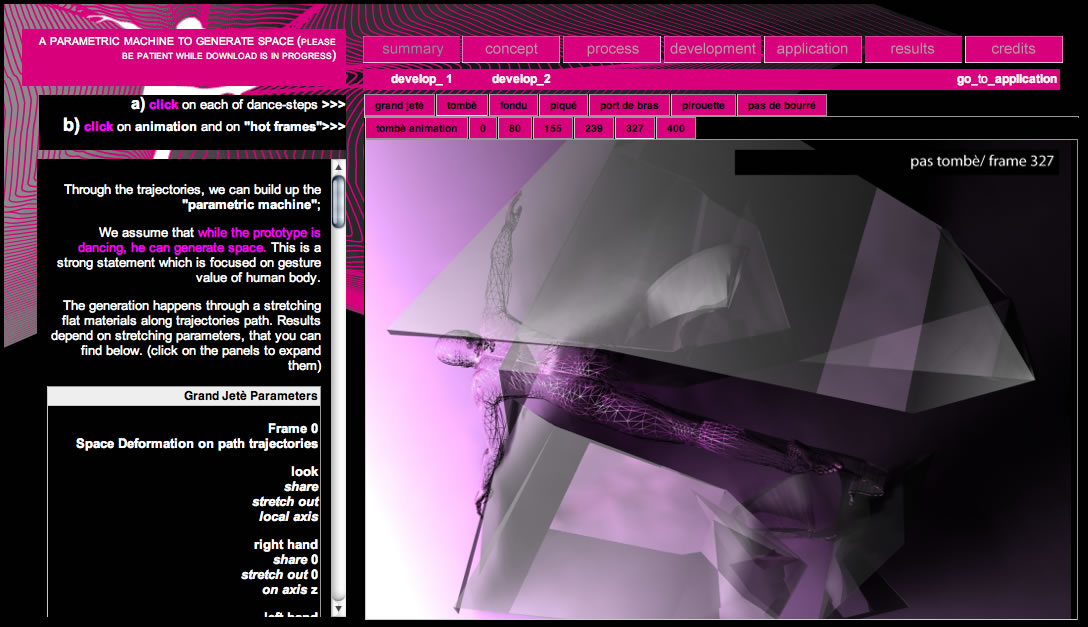
Task: Show hot frame 327
Action: tap(635, 128)
